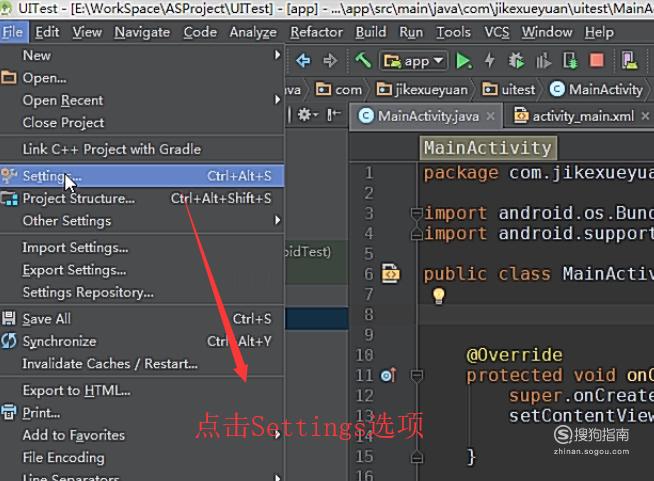Open File Encoding menu entry
This screenshot has height=481, width=654.
click(x=142, y=458)
